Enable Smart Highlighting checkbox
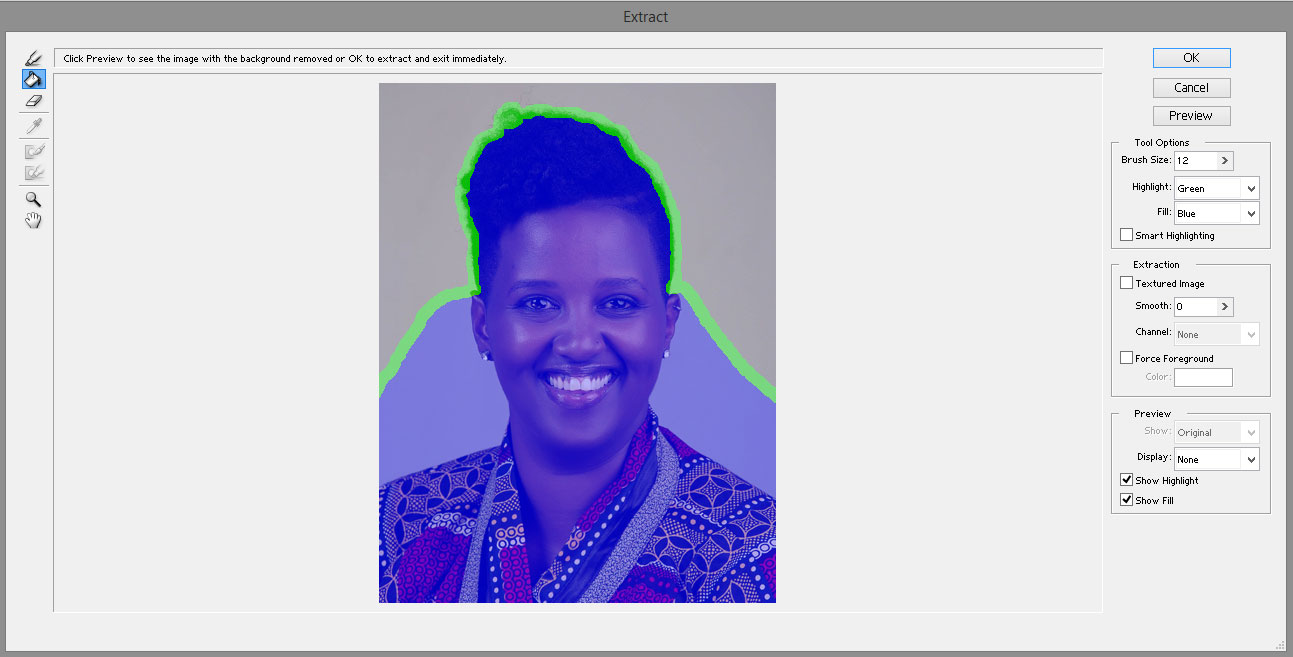This screenshot has height=657, width=1293. pos(1127,235)
